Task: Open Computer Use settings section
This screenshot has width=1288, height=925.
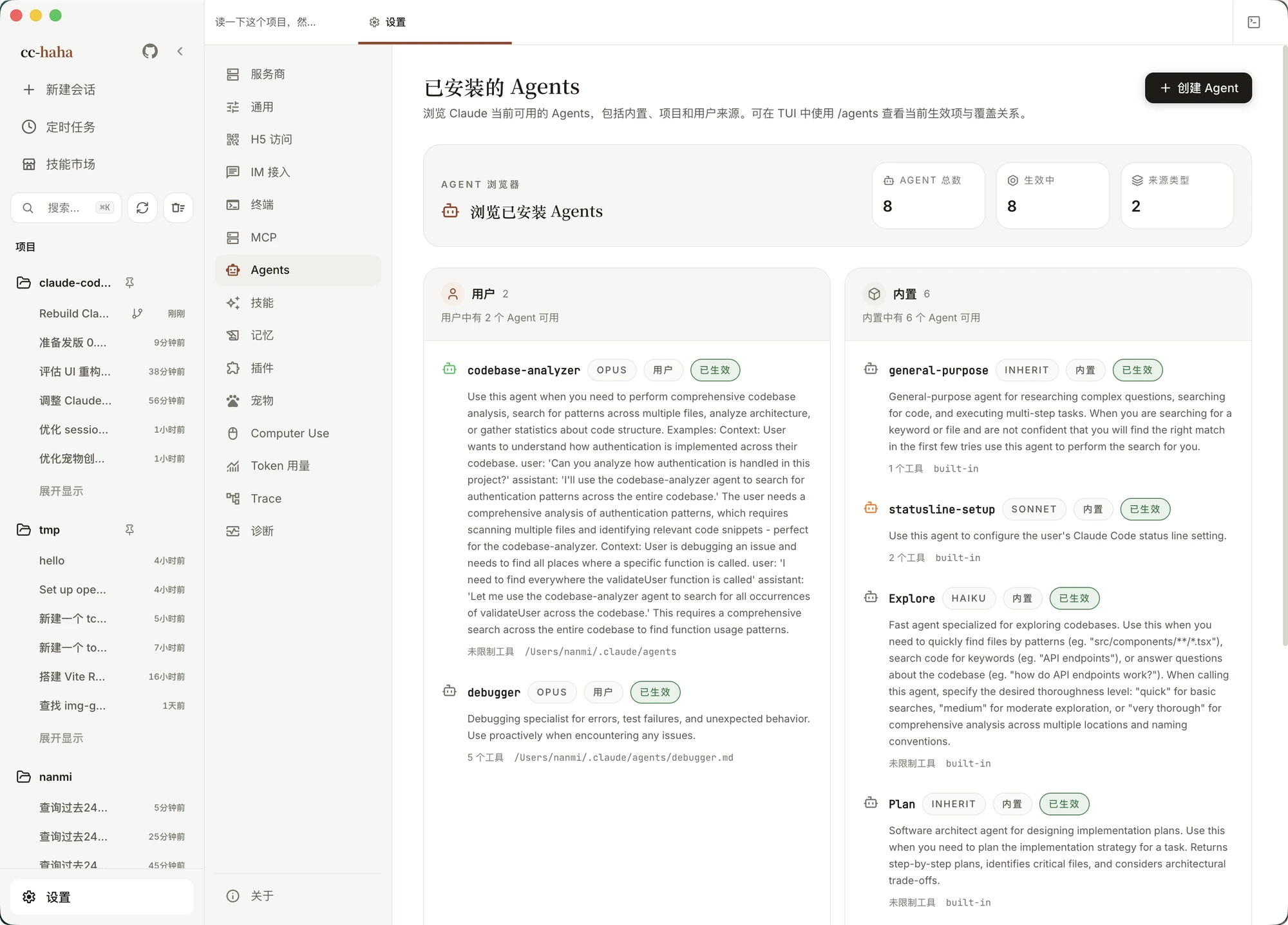Action: 298,434
